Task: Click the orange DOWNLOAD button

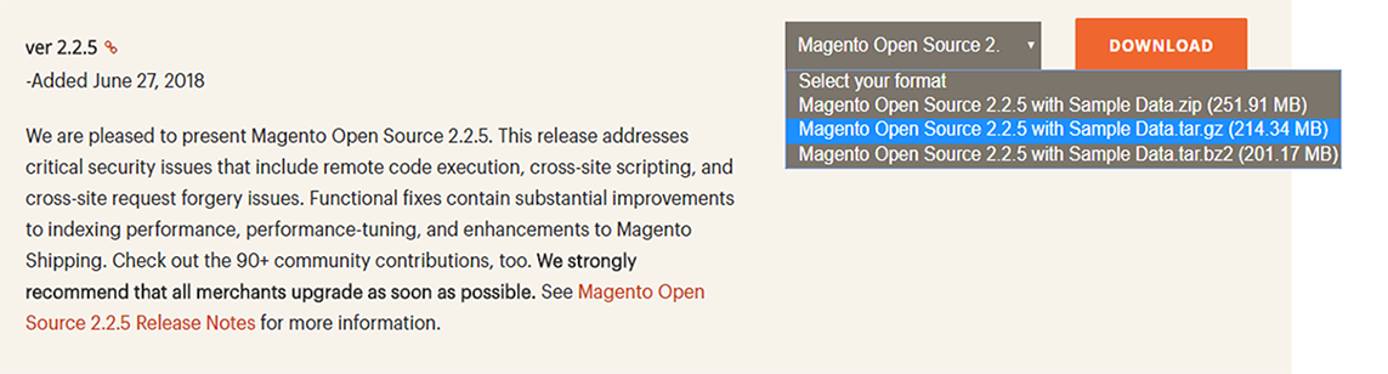Action: coord(1161,46)
